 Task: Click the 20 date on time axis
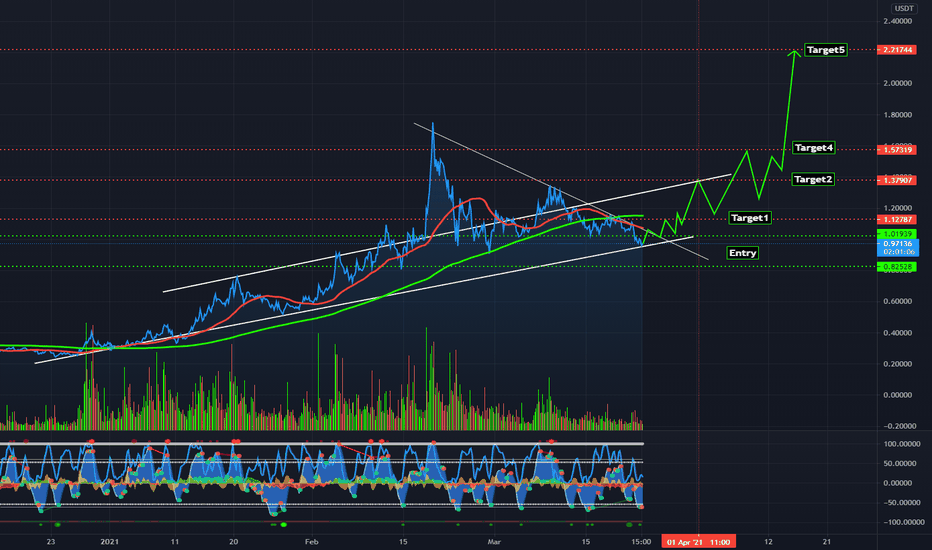point(234,542)
